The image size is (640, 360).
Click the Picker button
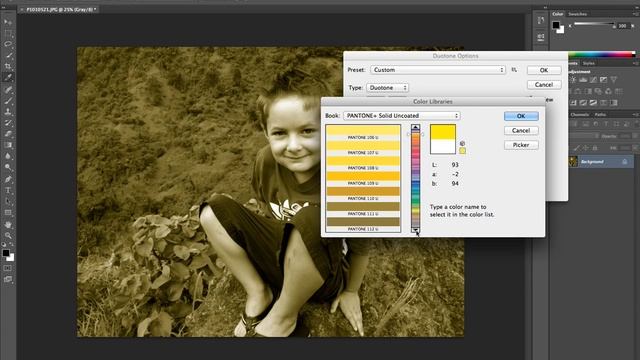(x=521, y=145)
